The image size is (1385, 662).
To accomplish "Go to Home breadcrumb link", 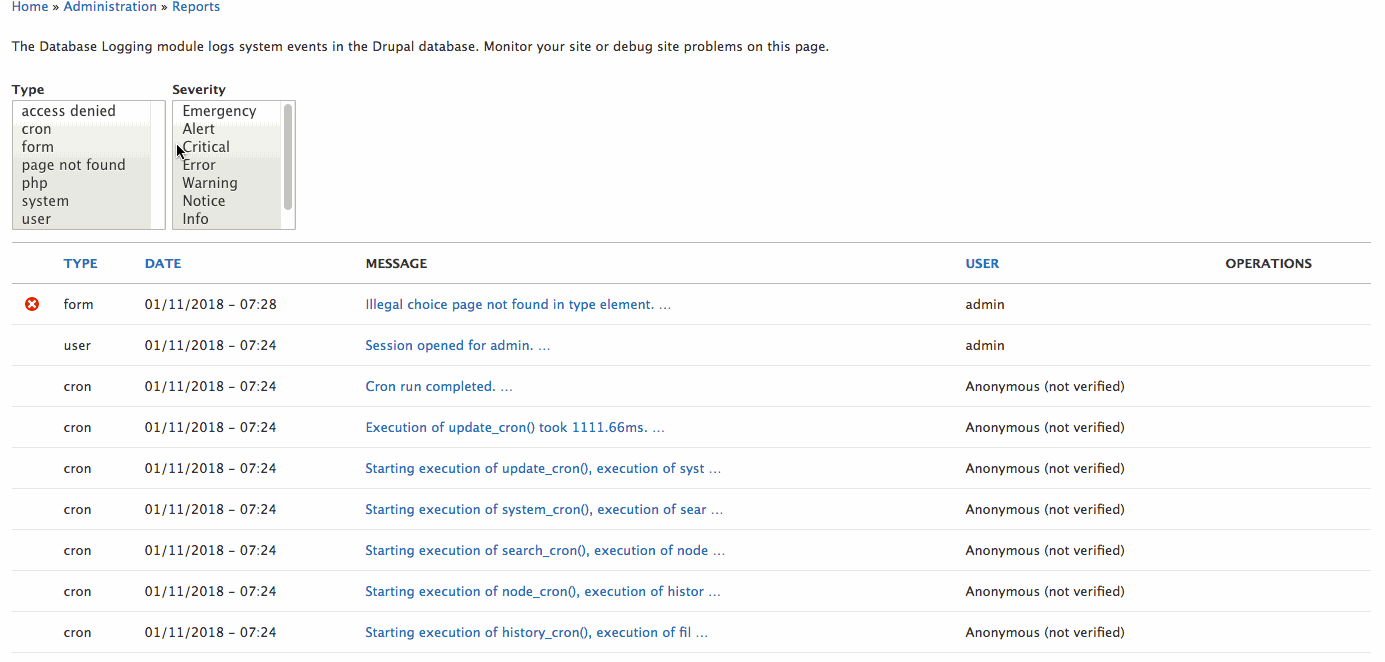I will click(x=30, y=7).
